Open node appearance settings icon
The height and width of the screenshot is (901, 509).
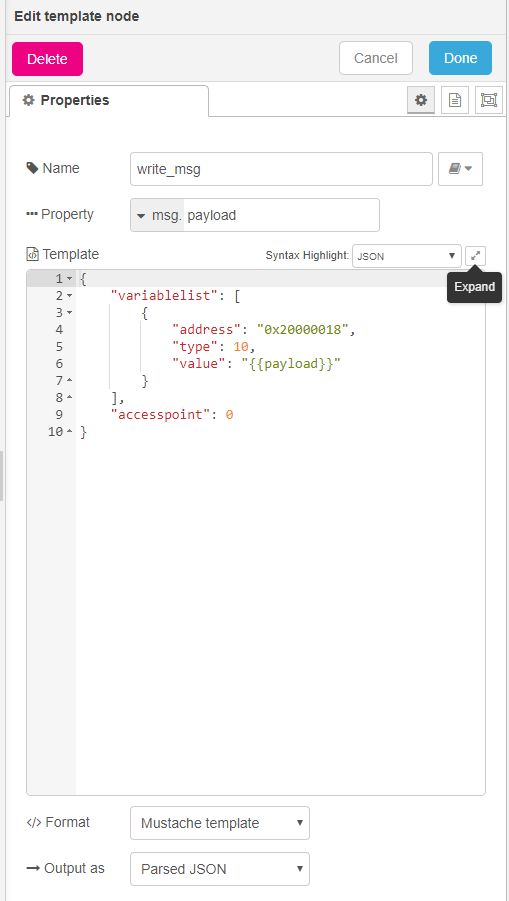(489, 100)
